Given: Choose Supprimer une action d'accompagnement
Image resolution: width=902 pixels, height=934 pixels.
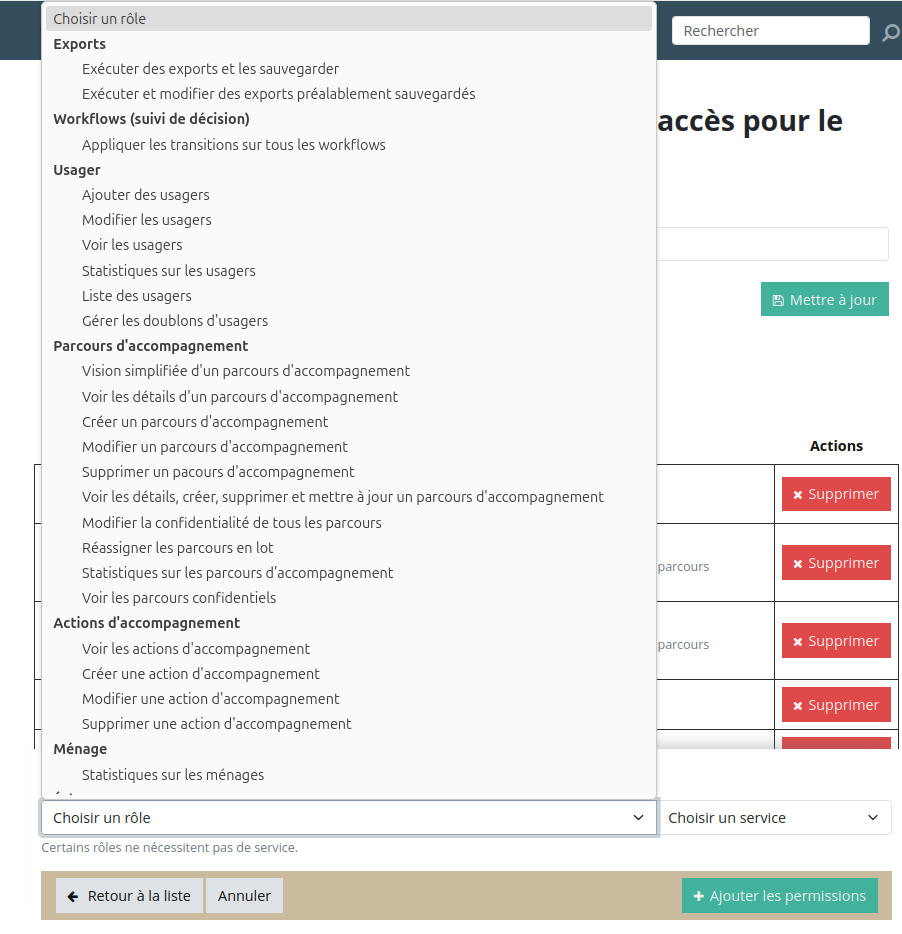Looking at the screenshot, I should point(216,724).
